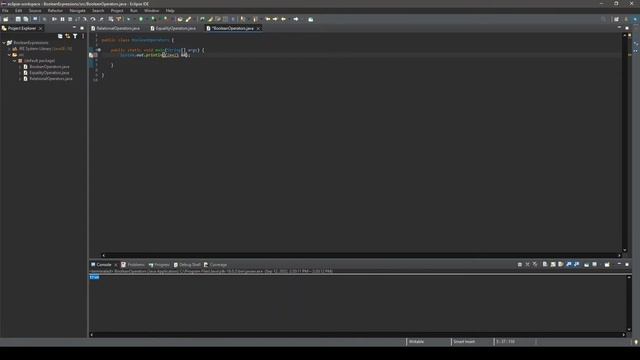Click the Terminate icon in Console toolbar
This screenshot has height=360, width=640.
[x=520, y=264]
